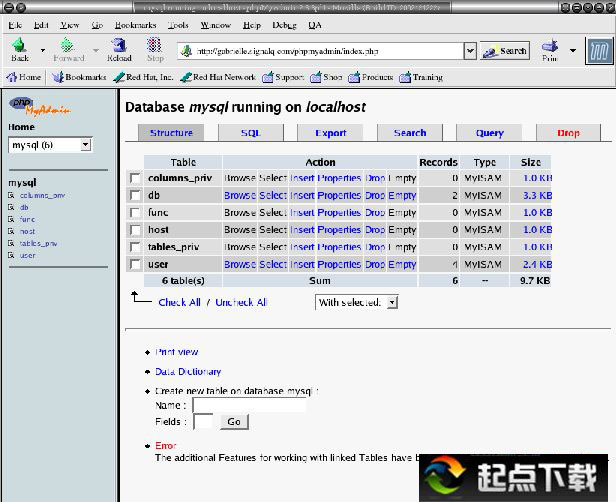Click the Uncheck All link

[x=242, y=302]
